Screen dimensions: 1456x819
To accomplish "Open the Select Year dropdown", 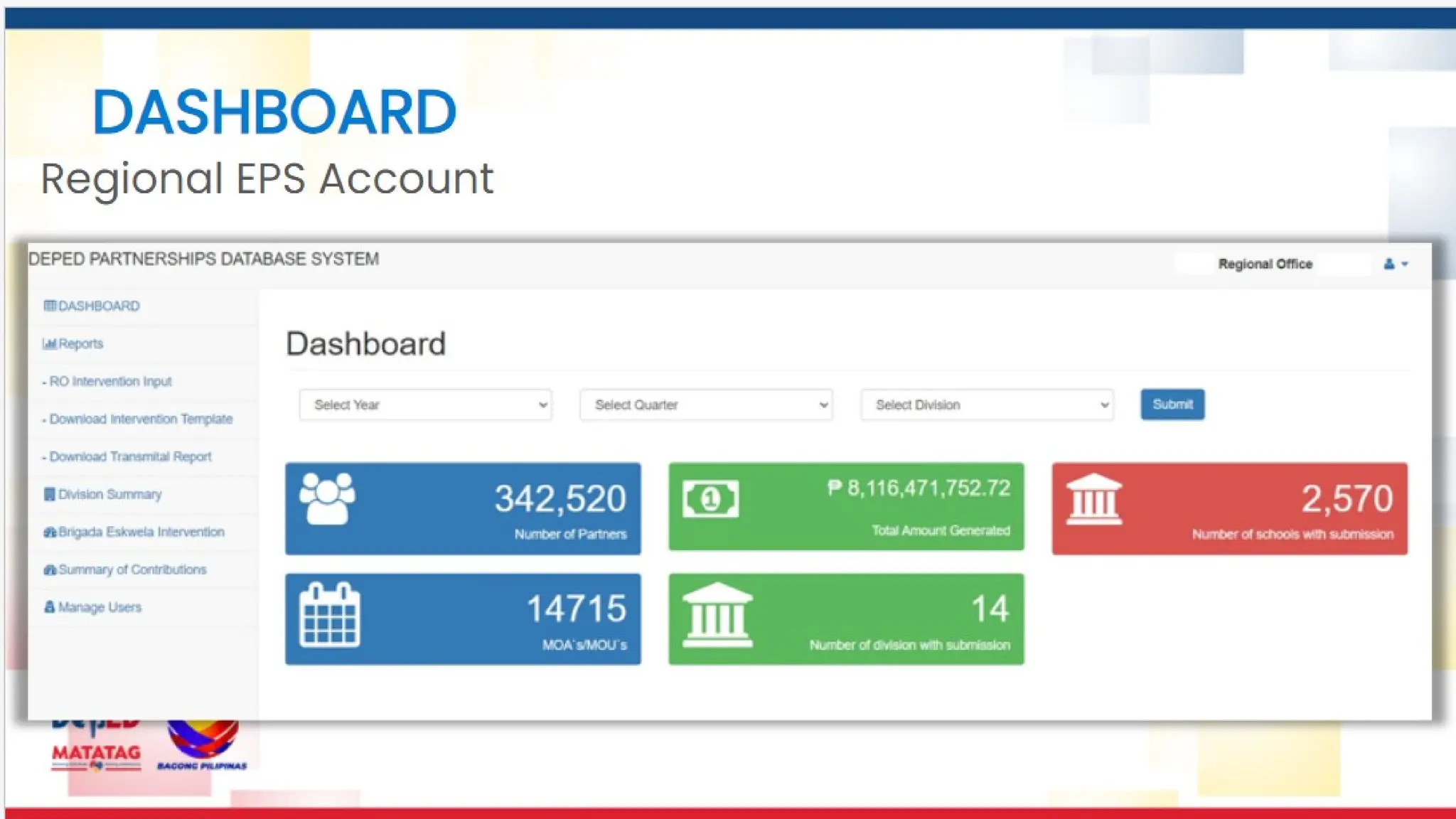I will coord(425,405).
